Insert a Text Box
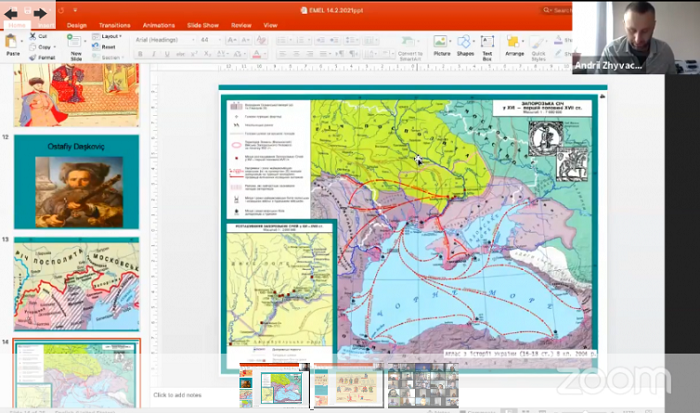 (x=487, y=42)
